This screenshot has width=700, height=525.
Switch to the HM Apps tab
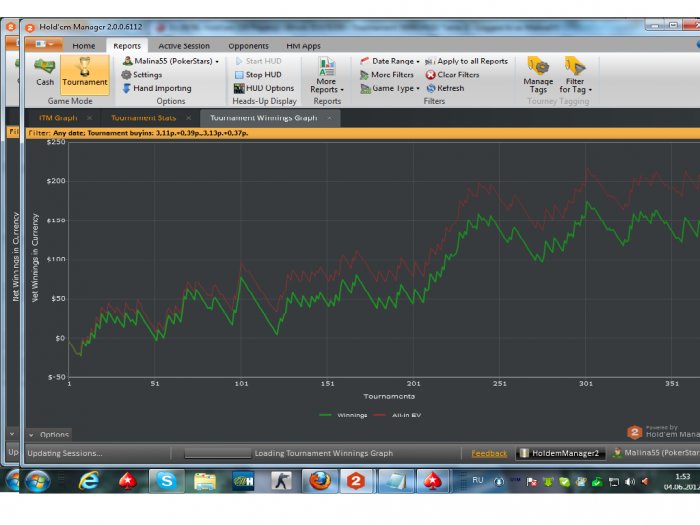[x=303, y=46]
